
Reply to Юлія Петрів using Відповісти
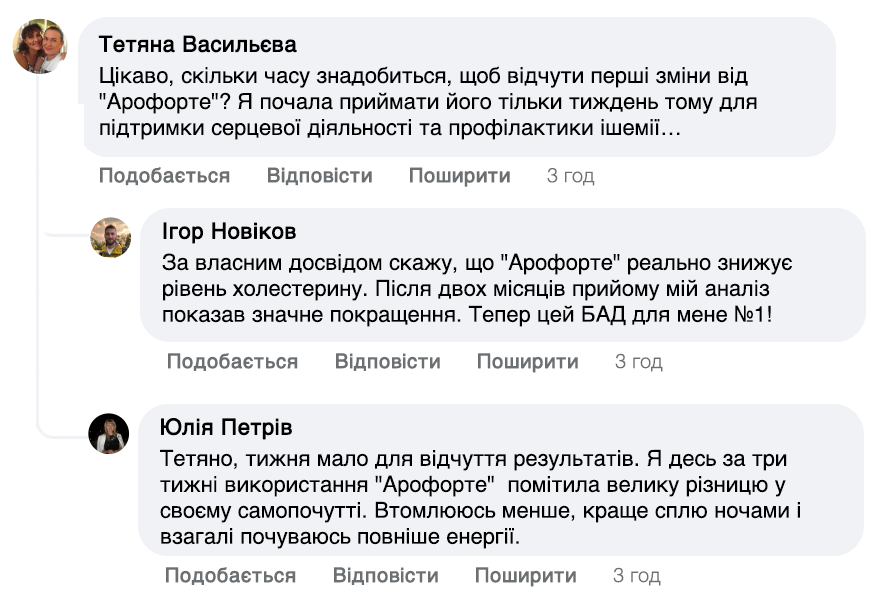pyautogui.click(x=385, y=575)
